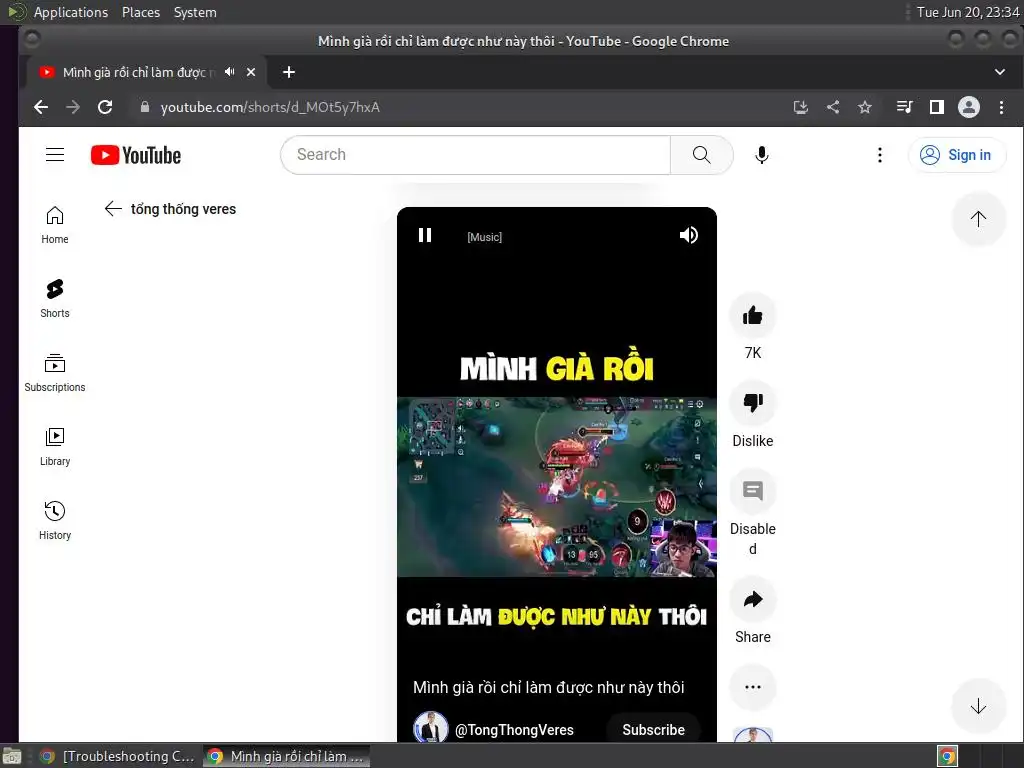Open the Places menu
Screen dimensions: 1024x768
click(x=140, y=12)
